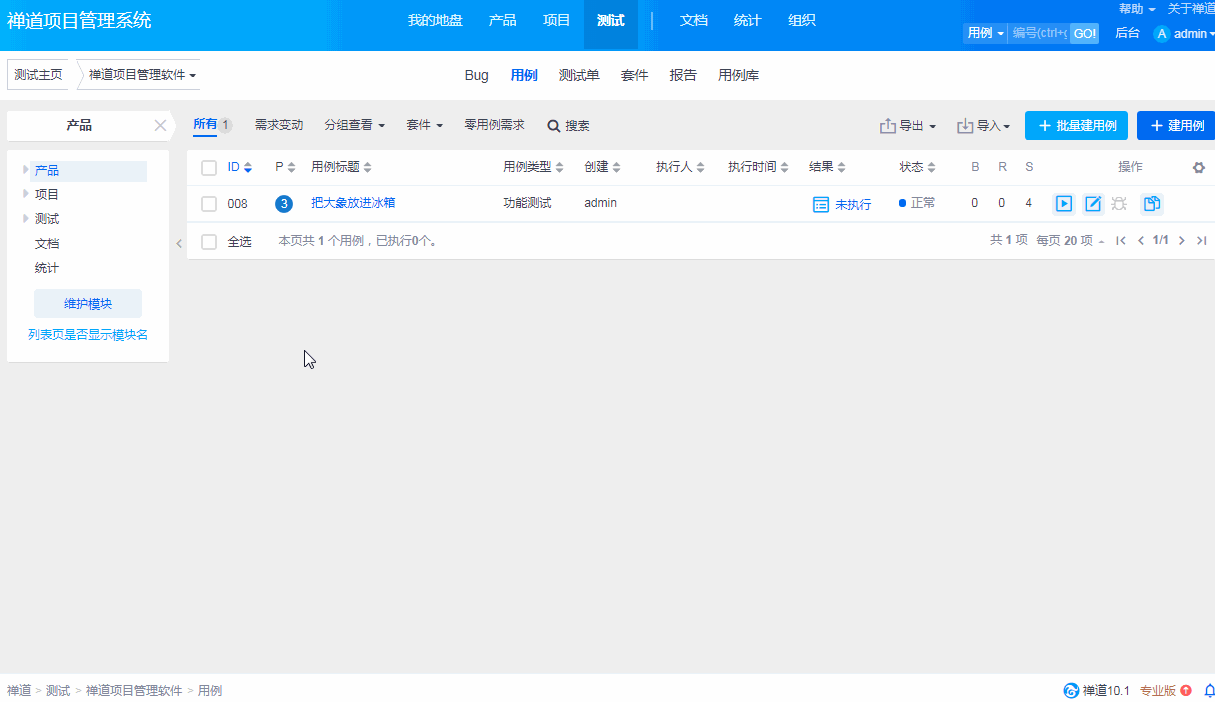The width and height of the screenshot is (1215, 702).
Task: Select 文档 in the sidebar tree
Action: pyautogui.click(x=47, y=243)
